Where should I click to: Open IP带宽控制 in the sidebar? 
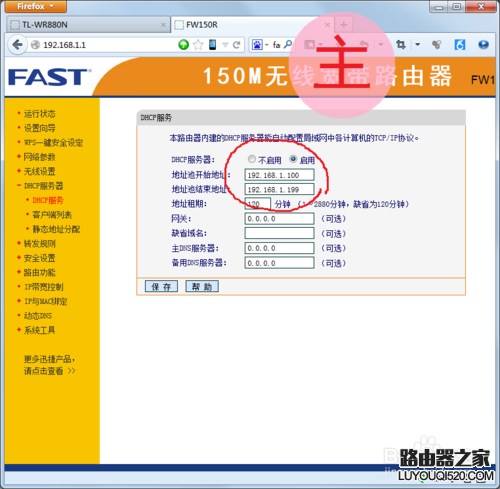[x=44, y=287]
